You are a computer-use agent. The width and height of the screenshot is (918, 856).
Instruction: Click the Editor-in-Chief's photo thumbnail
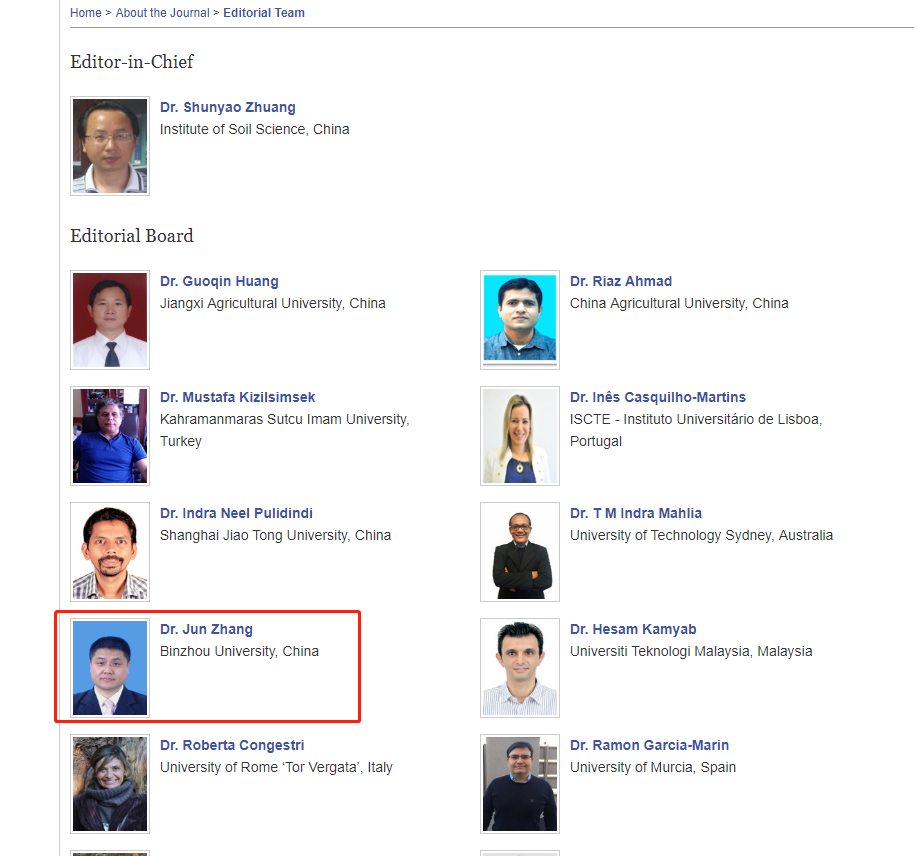[110, 146]
